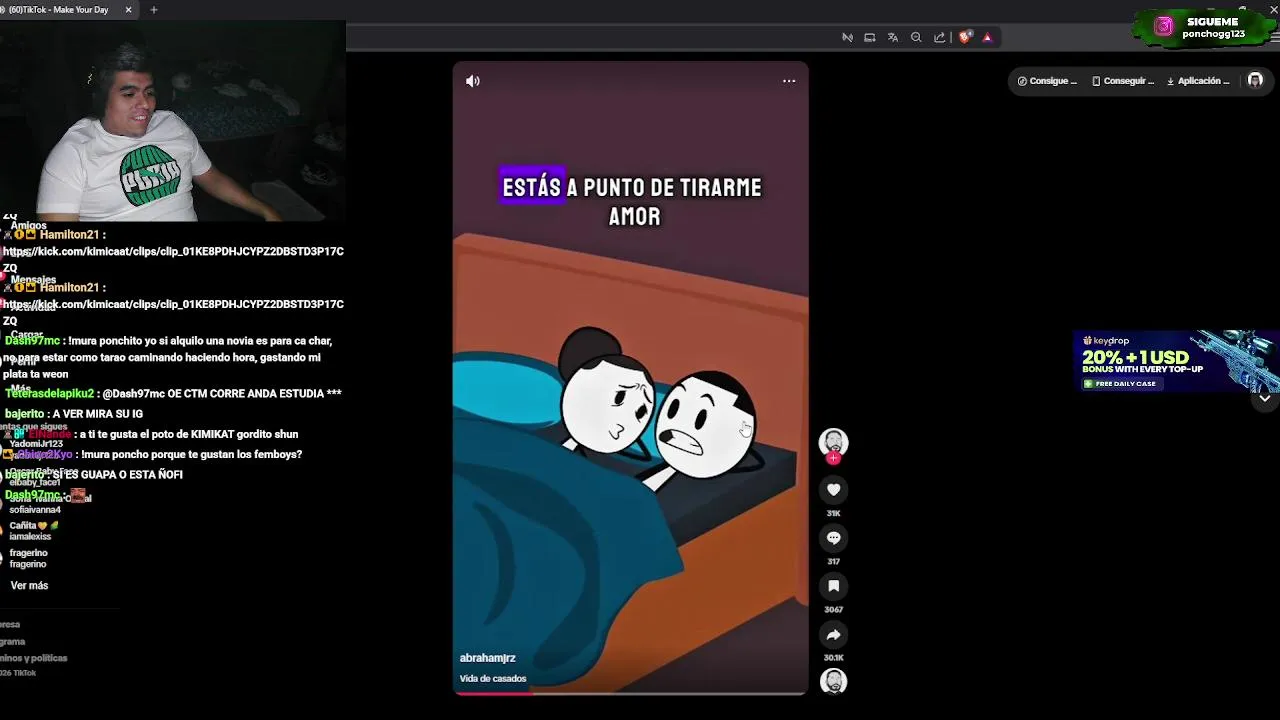Screen dimensions: 1280x720
Task: Expand sidebar list with 'Ver más'
Action: (29, 585)
